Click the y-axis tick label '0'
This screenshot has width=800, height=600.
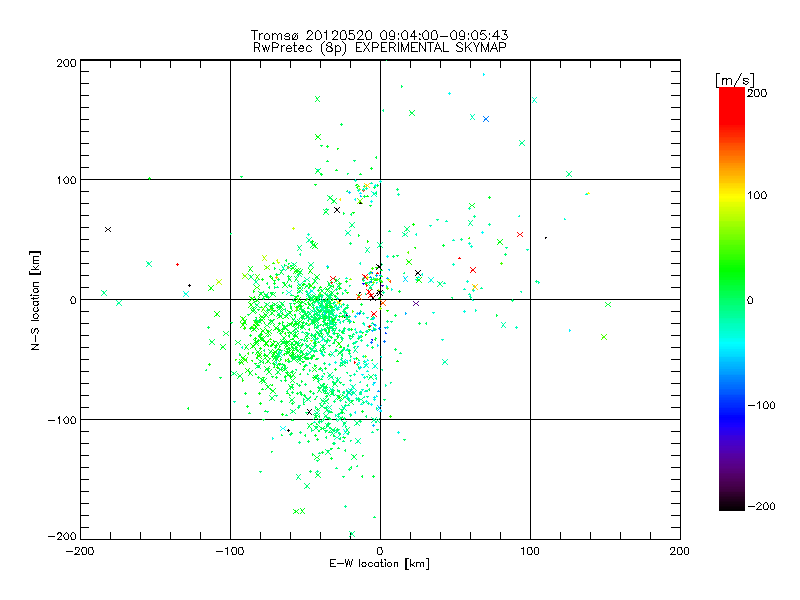point(73,300)
